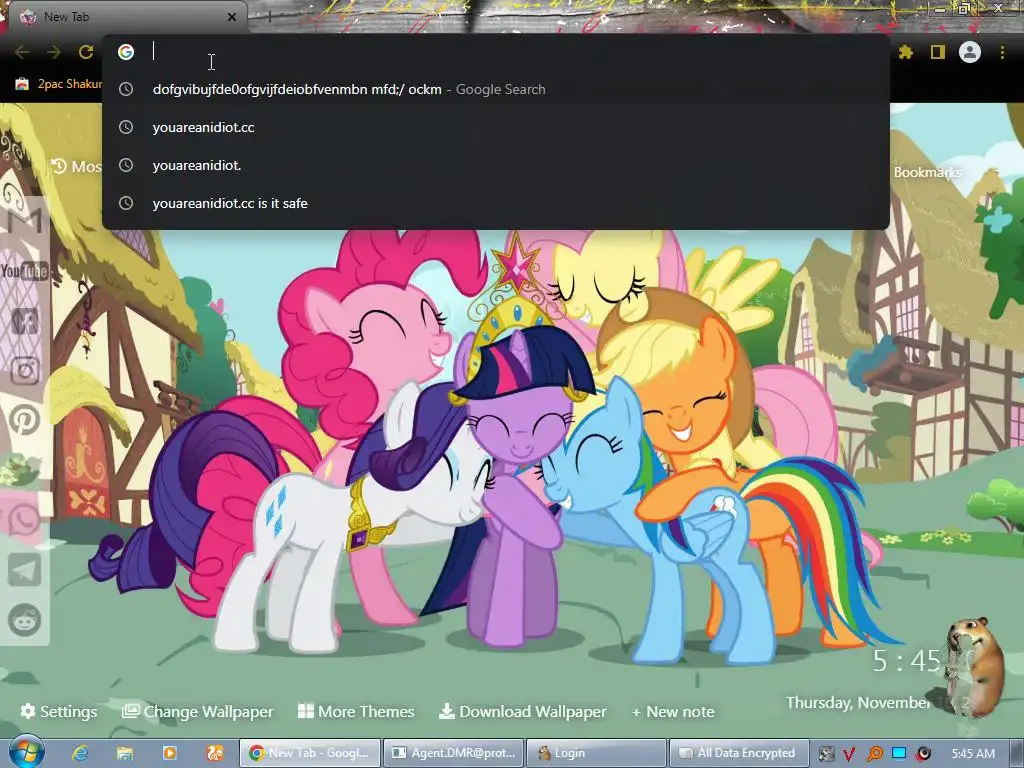Screen dimensions: 1024x768
Task: Open Windows Explorer from the taskbar
Action: [125, 753]
